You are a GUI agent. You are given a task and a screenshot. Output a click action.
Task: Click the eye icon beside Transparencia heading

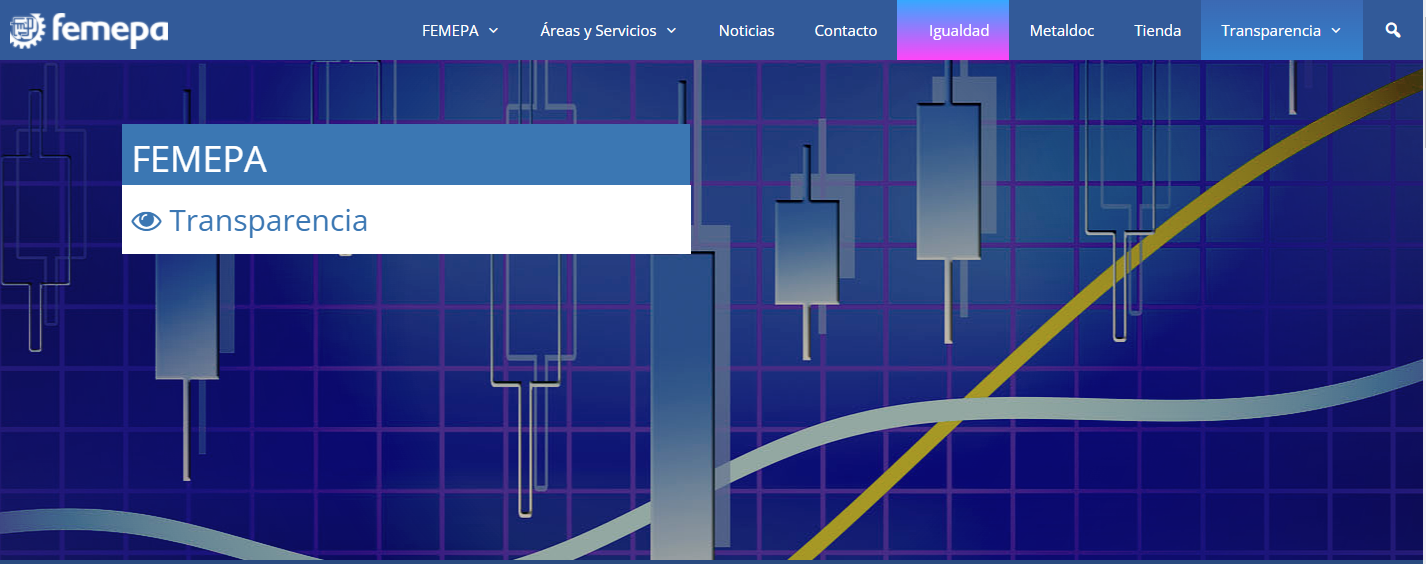click(x=146, y=221)
